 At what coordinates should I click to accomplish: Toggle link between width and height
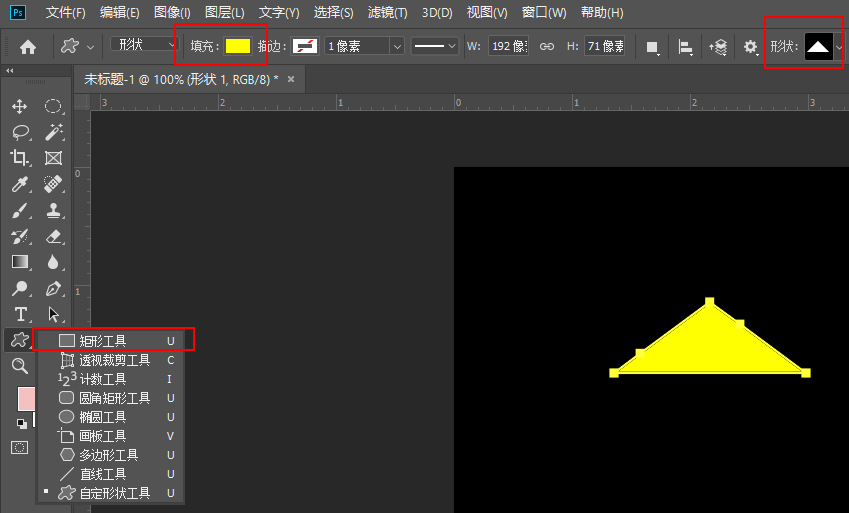(547, 47)
